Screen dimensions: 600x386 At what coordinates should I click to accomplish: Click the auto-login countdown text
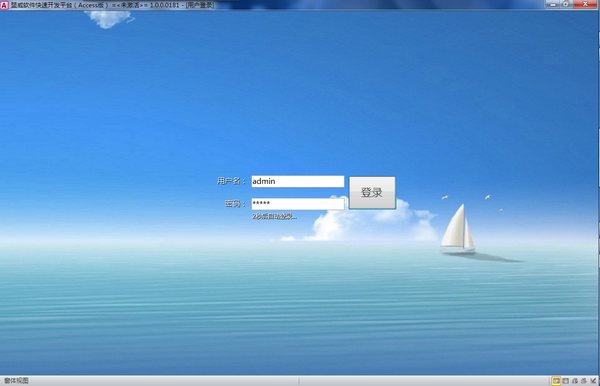pyautogui.click(x=274, y=217)
